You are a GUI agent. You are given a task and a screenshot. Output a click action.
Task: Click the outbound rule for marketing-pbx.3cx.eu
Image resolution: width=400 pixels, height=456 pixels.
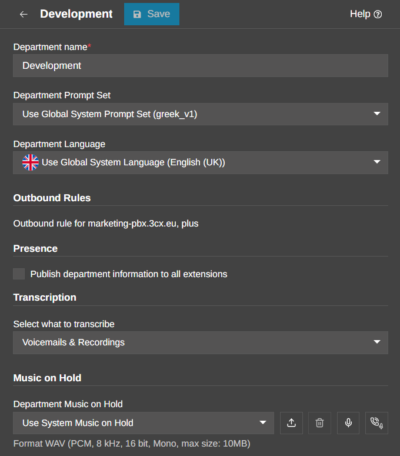tap(106, 223)
